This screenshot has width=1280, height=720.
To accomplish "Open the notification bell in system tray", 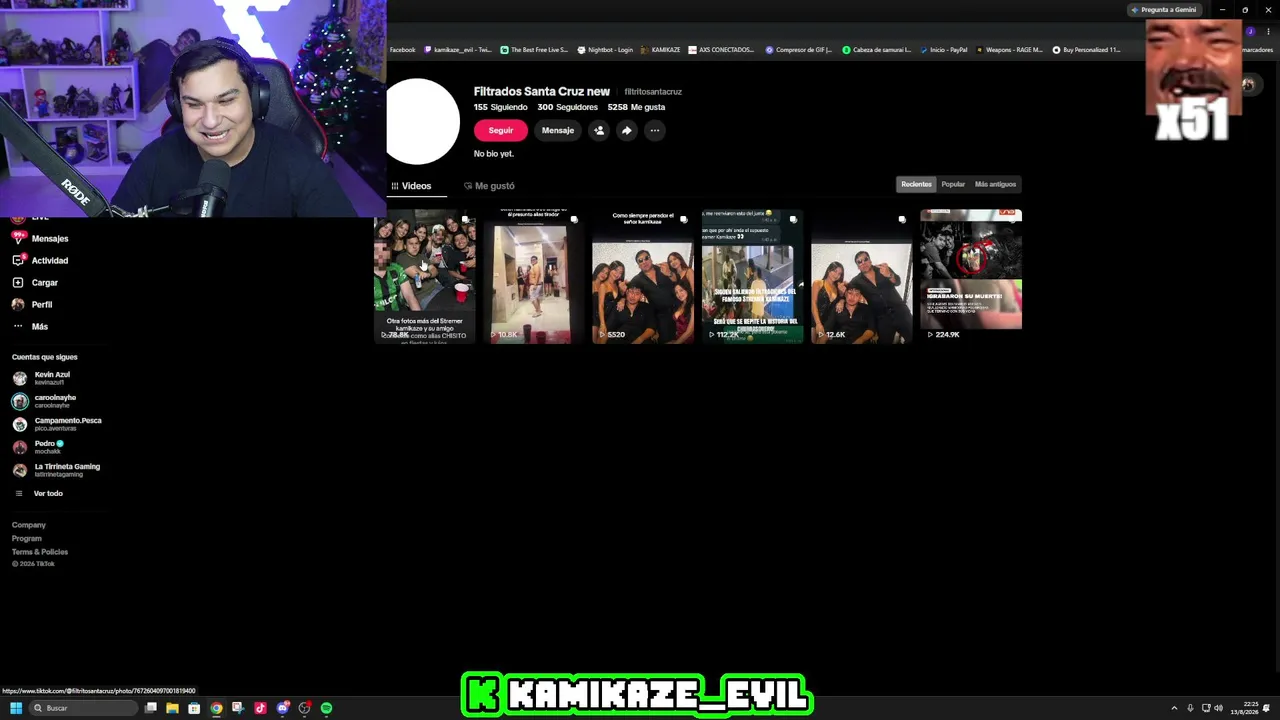I will (1266, 708).
